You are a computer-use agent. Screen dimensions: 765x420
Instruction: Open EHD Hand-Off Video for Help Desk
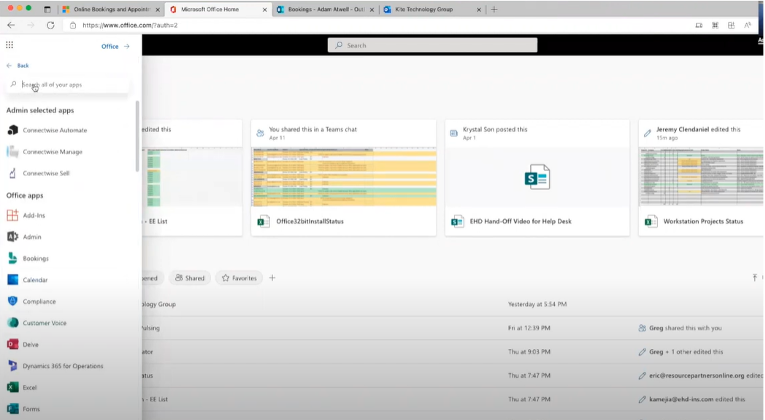[x=537, y=178]
